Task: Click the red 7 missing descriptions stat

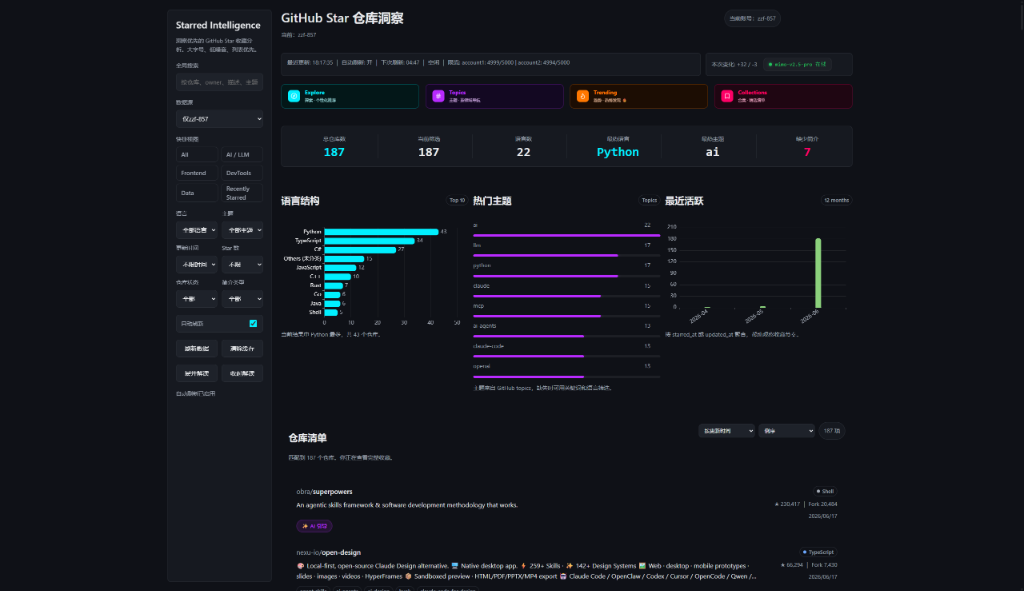Action: pyautogui.click(x=807, y=152)
